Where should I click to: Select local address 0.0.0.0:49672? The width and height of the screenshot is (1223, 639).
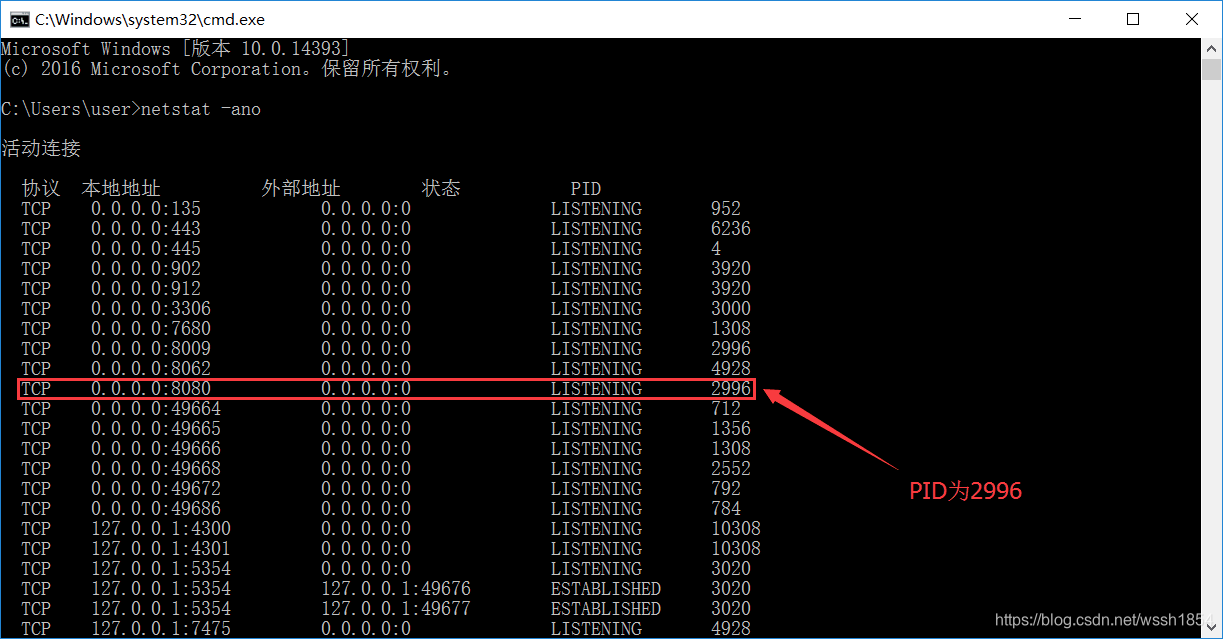click(x=156, y=489)
